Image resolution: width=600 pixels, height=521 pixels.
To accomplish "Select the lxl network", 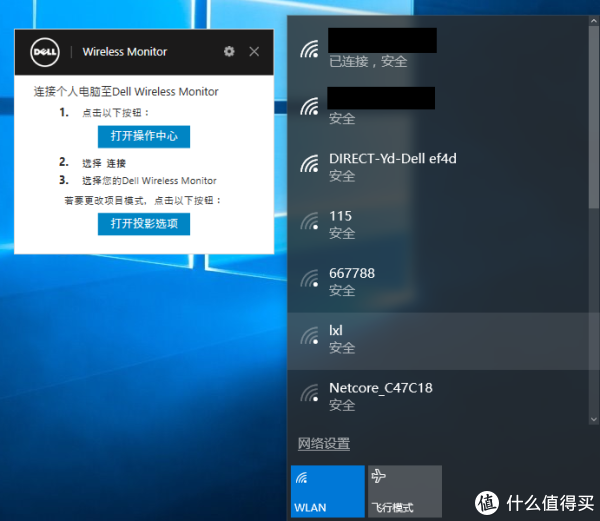I will pyautogui.click(x=438, y=341).
